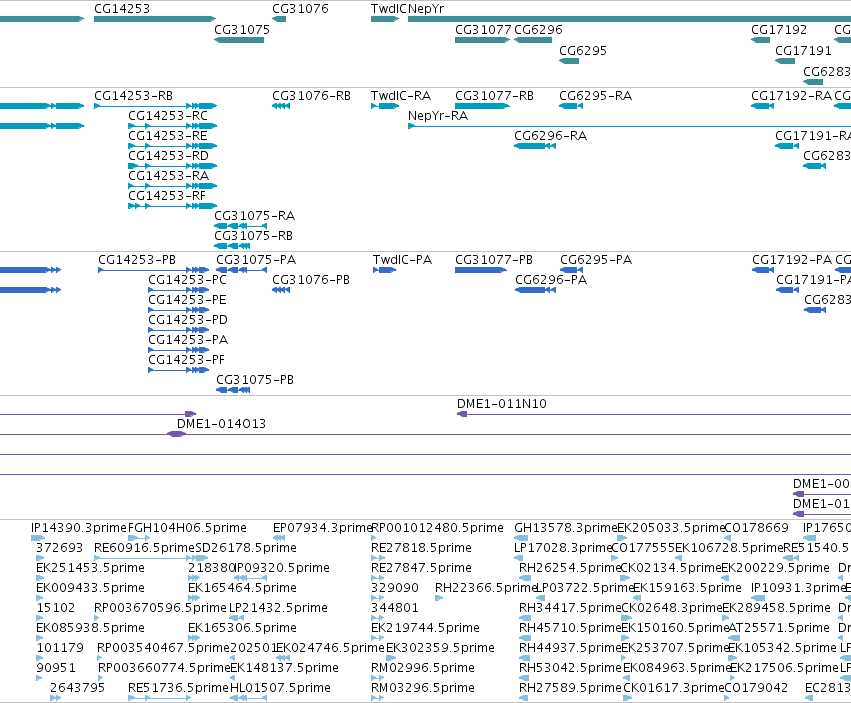Click protein CG14253-PE
Image resolution: width=851 pixels, height=703 pixels.
click(187, 300)
